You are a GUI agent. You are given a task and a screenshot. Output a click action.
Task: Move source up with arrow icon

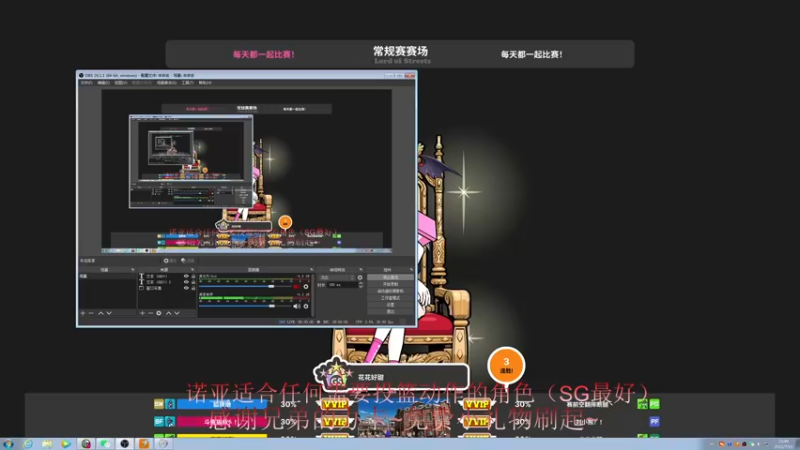pyautogui.click(x=169, y=313)
